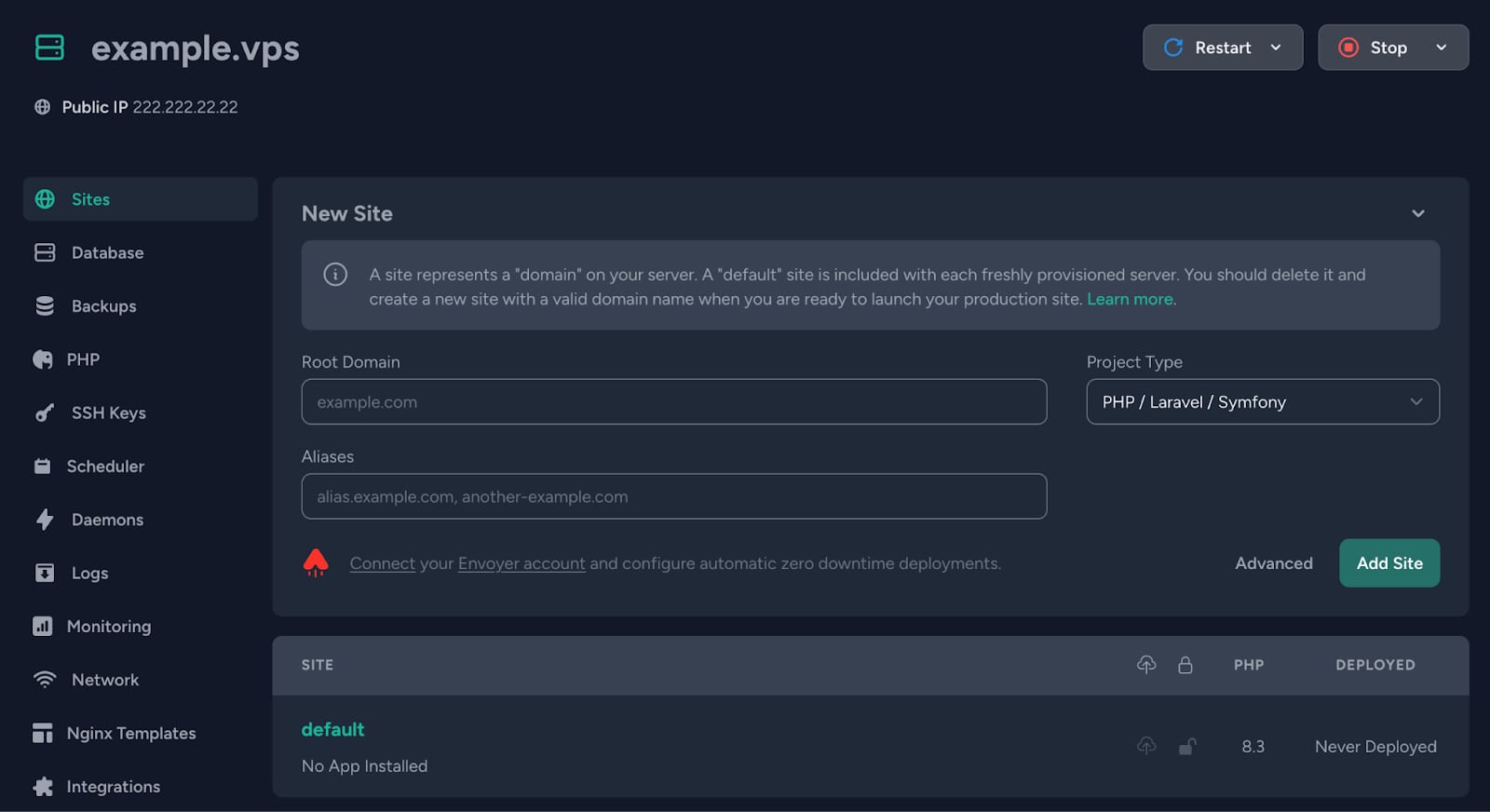Screen dimensions: 1490x812
Task: Follow the Learn more link
Action: (1130, 299)
